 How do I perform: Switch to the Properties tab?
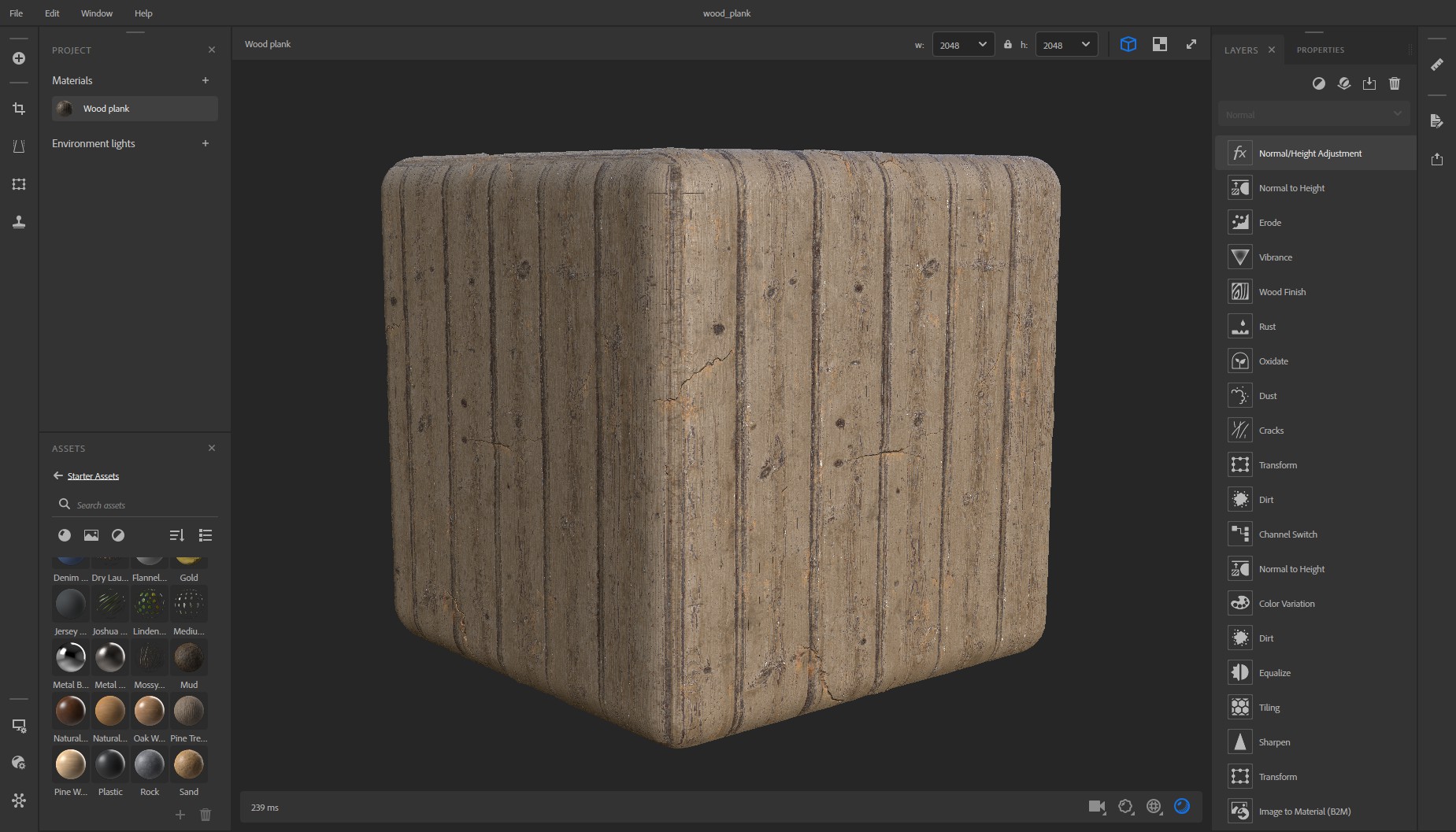pos(1320,50)
